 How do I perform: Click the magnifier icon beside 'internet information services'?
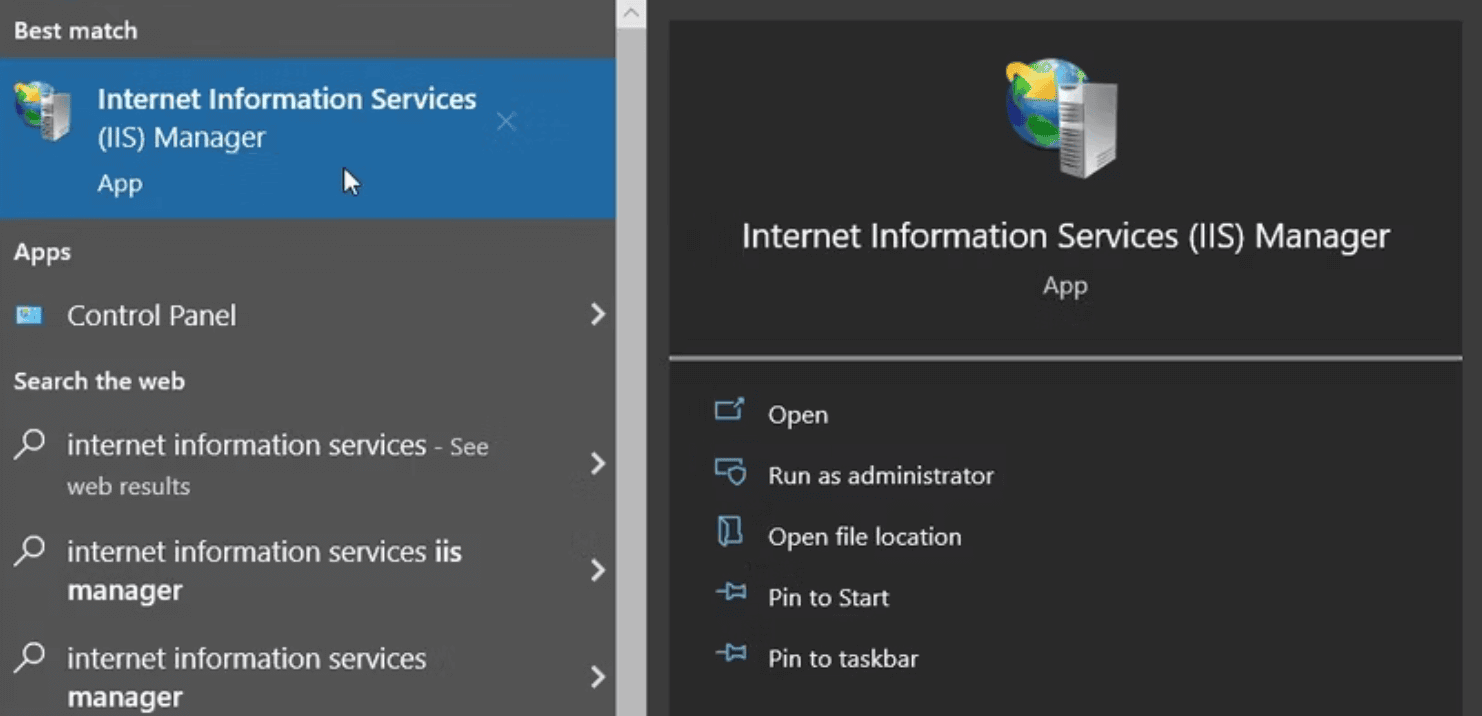click(30, 444)
